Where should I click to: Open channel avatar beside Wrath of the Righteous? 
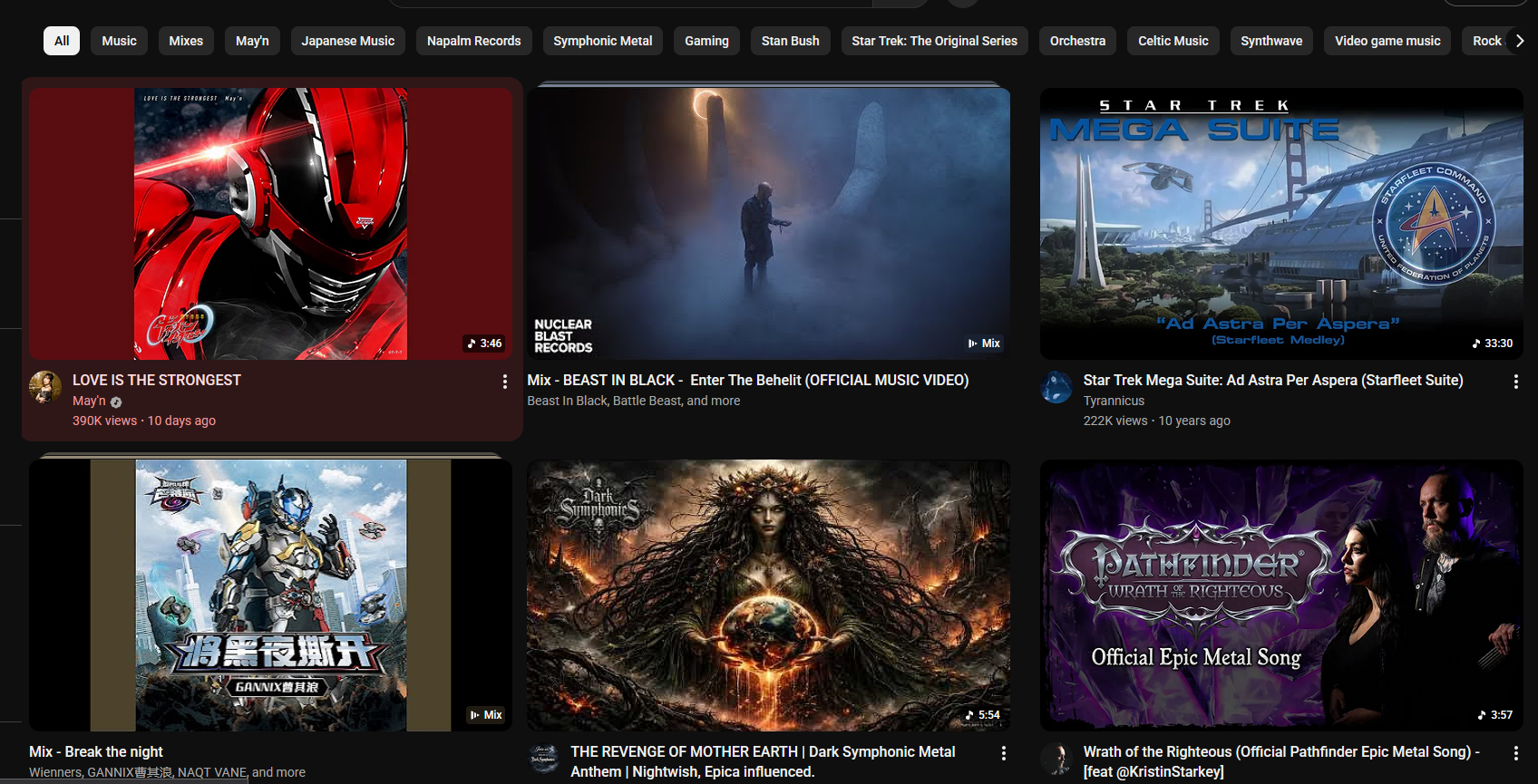tap(1056, 759)
